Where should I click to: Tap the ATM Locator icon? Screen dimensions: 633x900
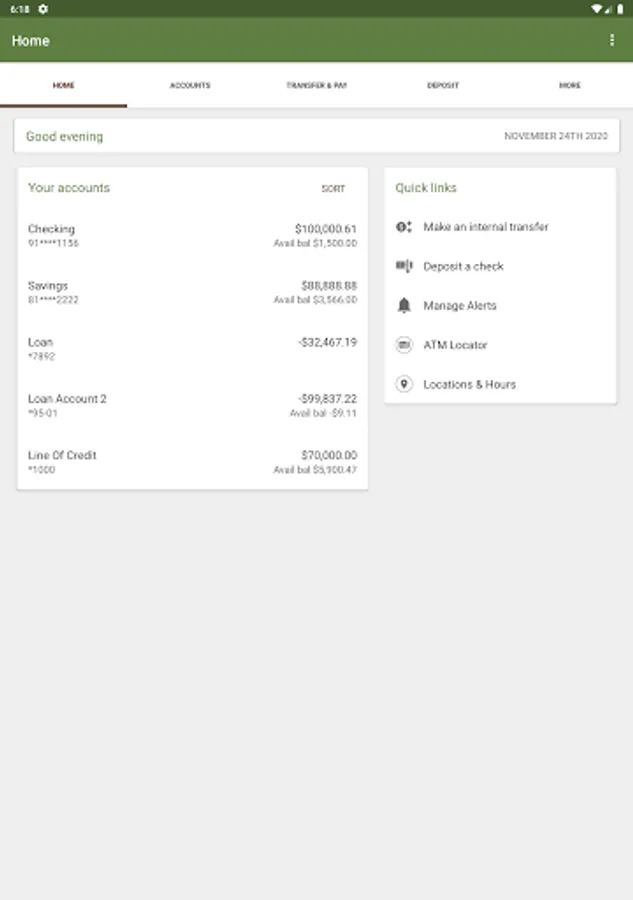[404, 344]
